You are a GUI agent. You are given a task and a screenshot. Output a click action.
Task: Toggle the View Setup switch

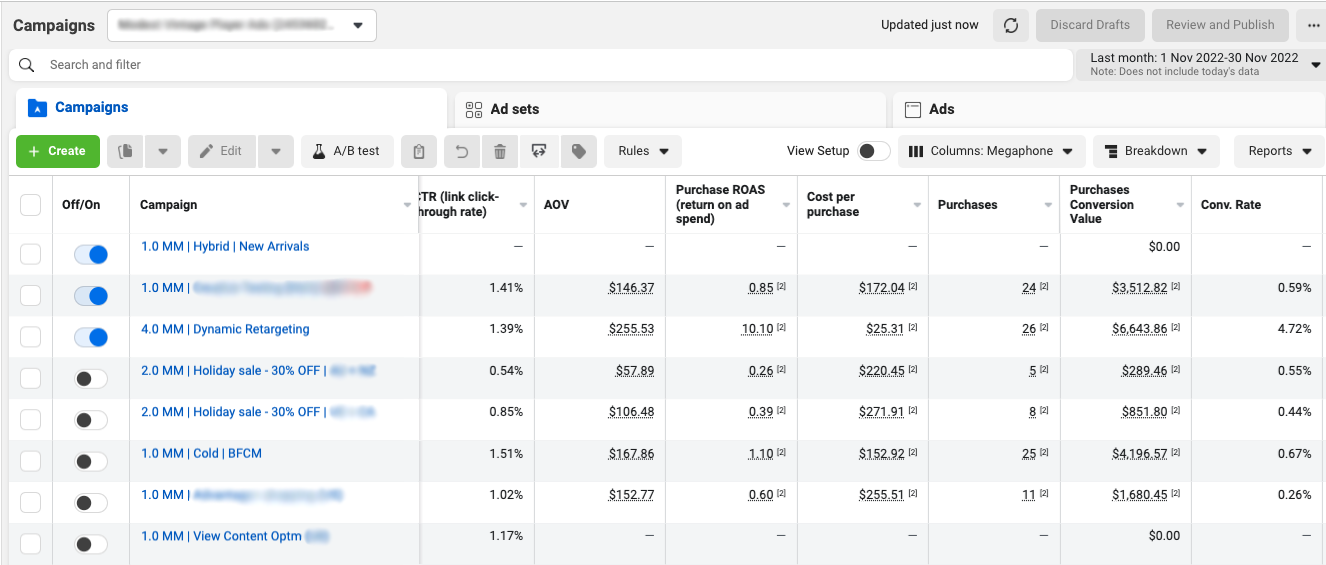(873, 151)
